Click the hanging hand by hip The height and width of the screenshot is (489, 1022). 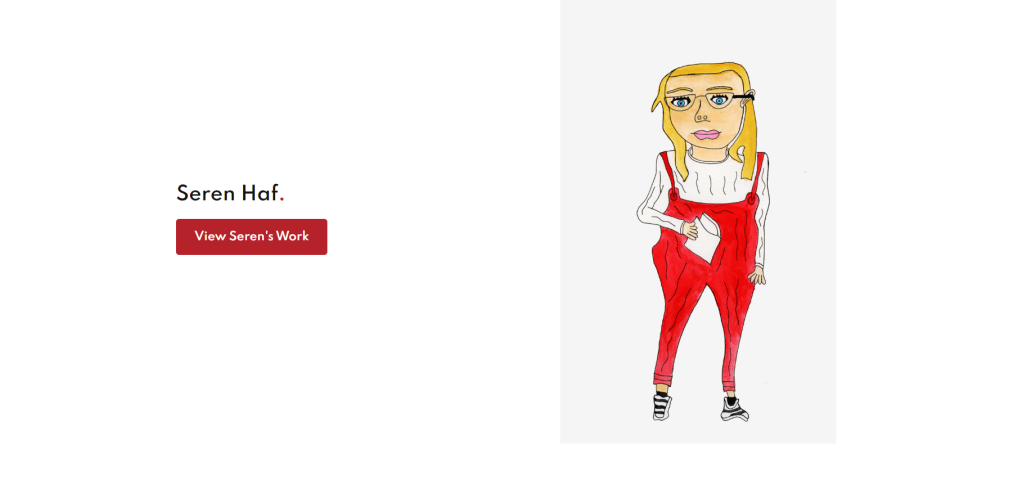(x=757, y=276)
